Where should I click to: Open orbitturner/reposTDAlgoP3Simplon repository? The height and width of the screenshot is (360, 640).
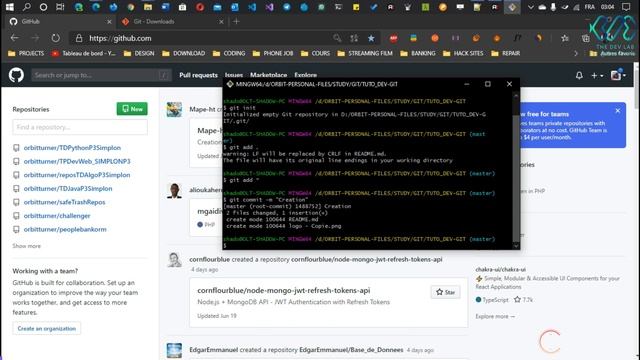(77, 175)
